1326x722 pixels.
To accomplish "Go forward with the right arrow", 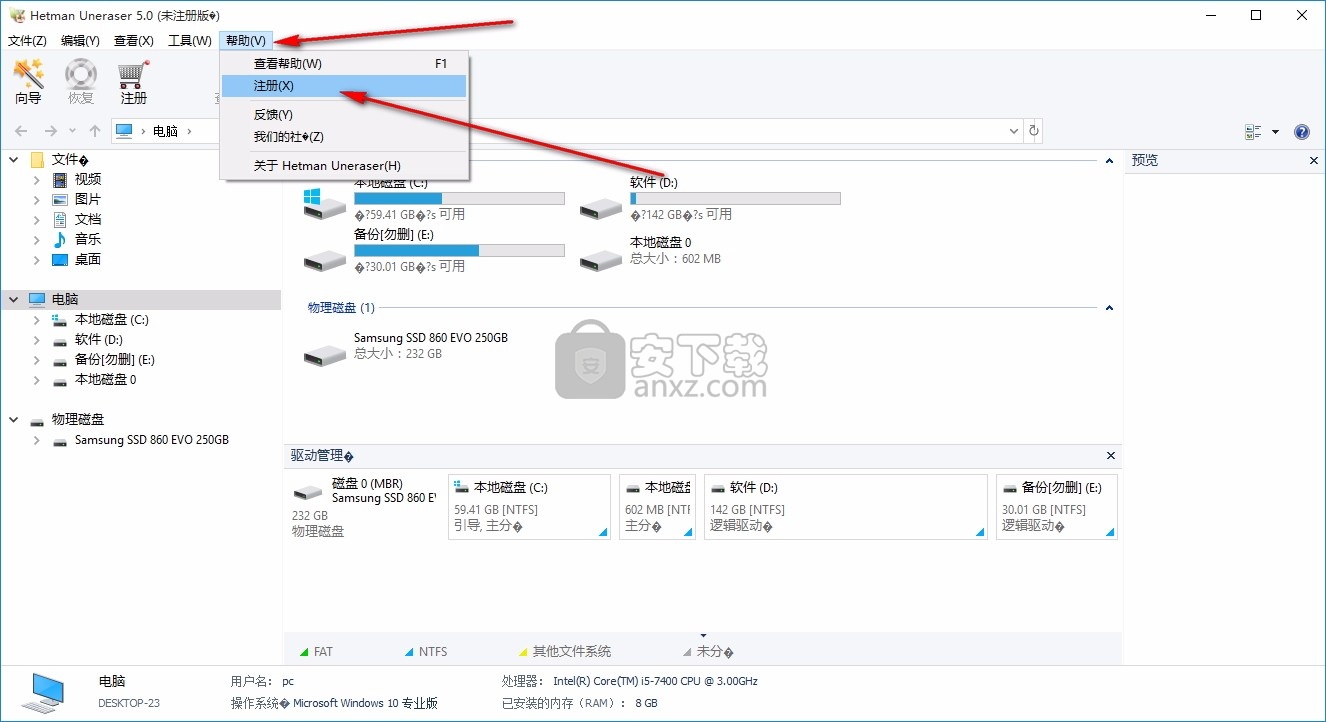I will point(50,131).
